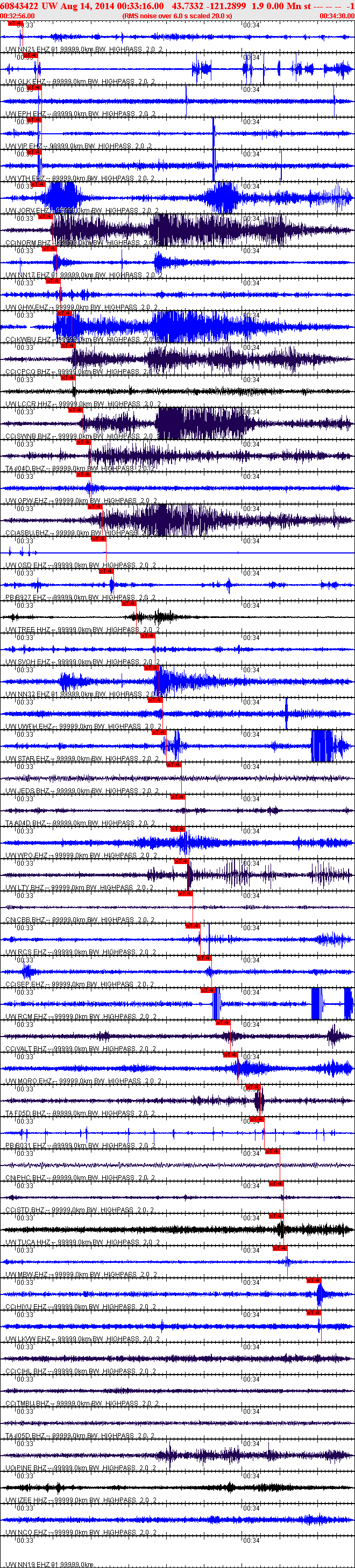The width and height of the screenshot is (355, 1568).
Task: Click the red pick marker above the ASBU trace
Action: tap(94, 506)
